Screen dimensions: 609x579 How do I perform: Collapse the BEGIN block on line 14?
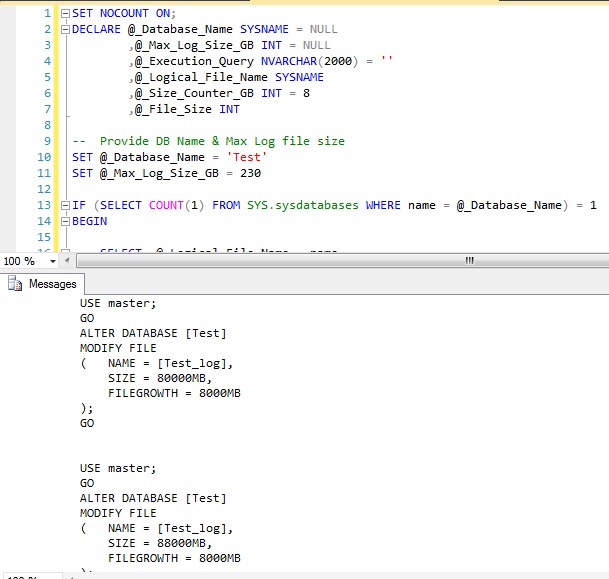click(65, 221)
